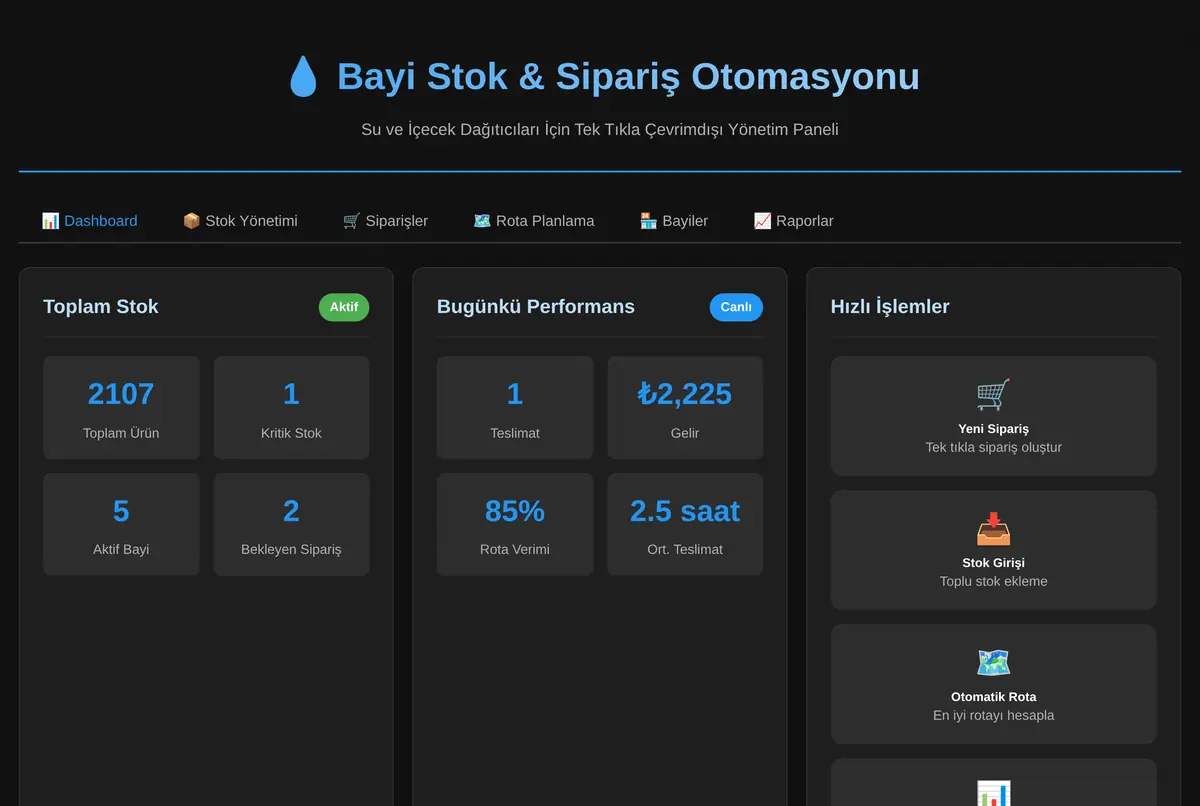Viewport: 1200px width, 806px height.
Task: Open the Siparişler tab
Action: click(x=385, y=221)
